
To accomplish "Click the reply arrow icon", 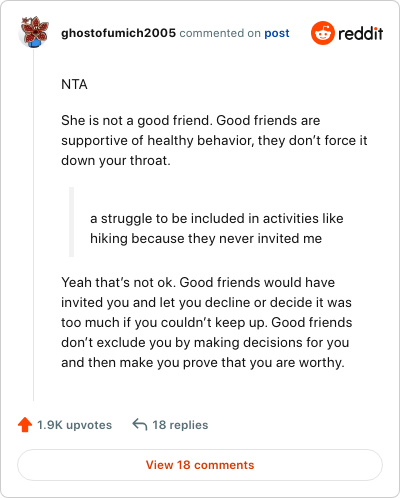I will click(x=140, y=425).
